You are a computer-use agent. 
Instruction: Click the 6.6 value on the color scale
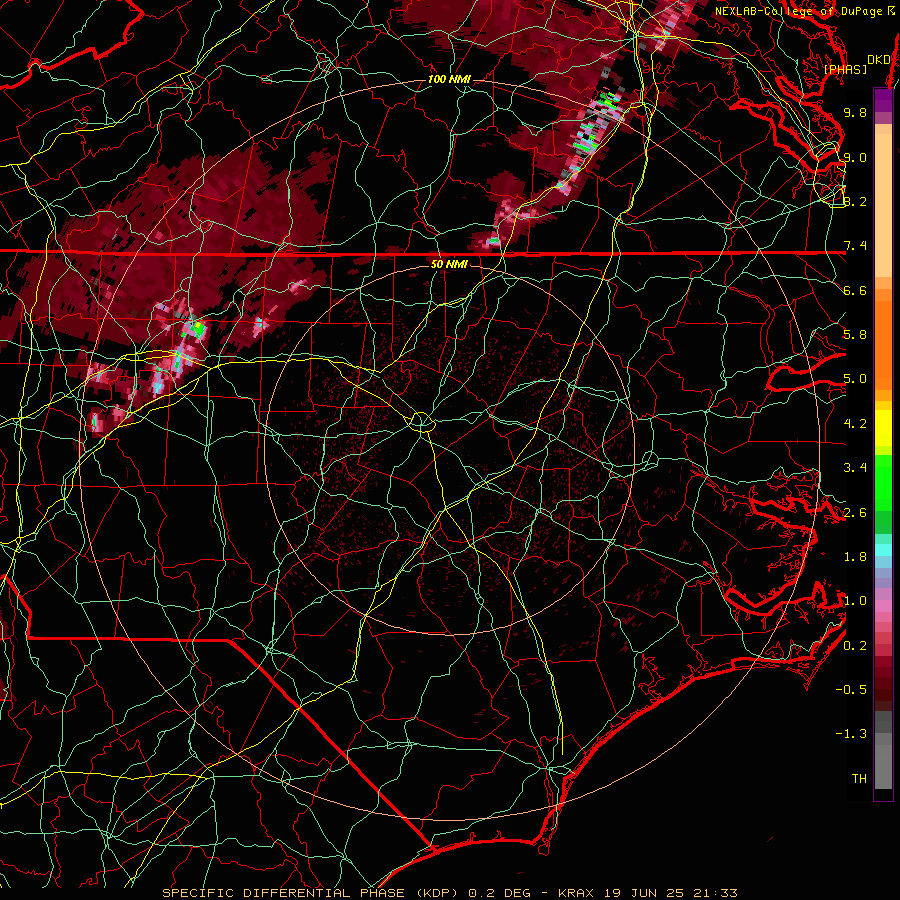[x=855, y=290]
